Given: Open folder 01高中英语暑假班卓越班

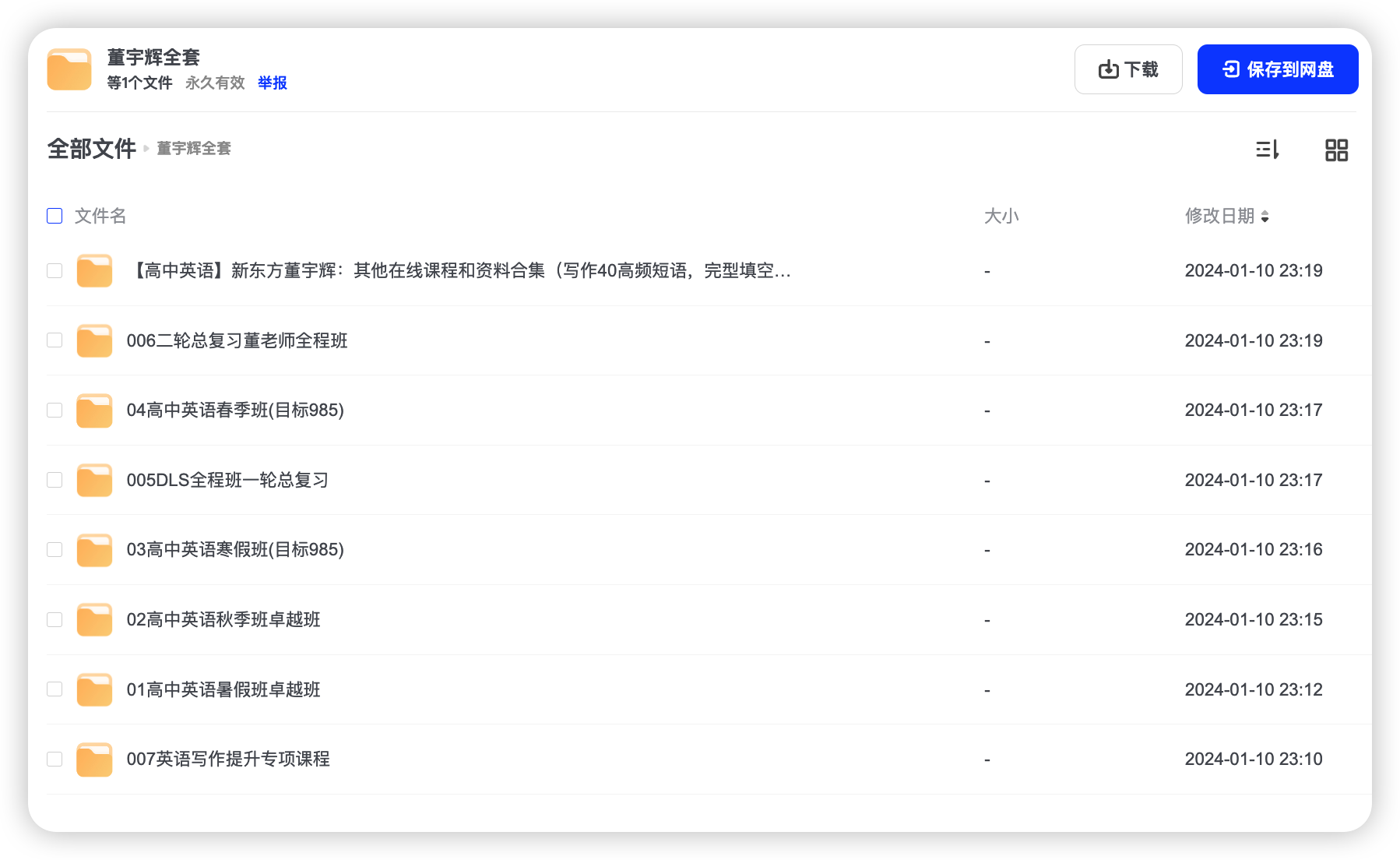Looking at the screenshot, I should 223,689.
